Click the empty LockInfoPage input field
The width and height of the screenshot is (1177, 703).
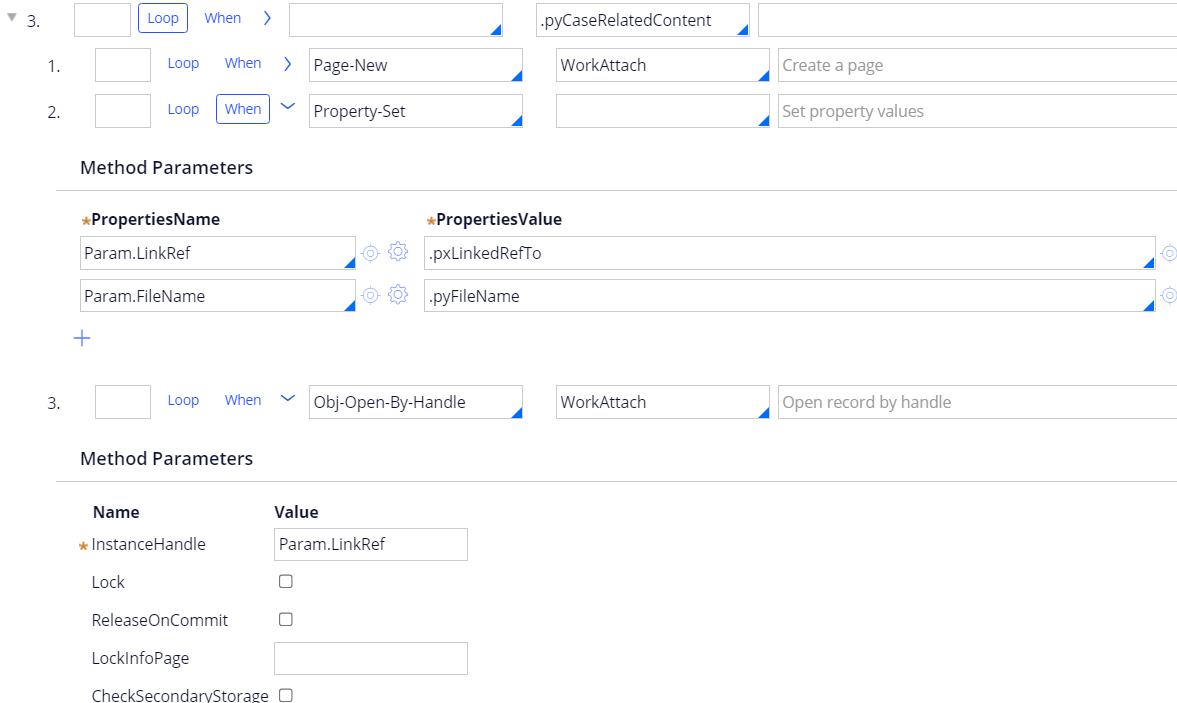[370, 658]
